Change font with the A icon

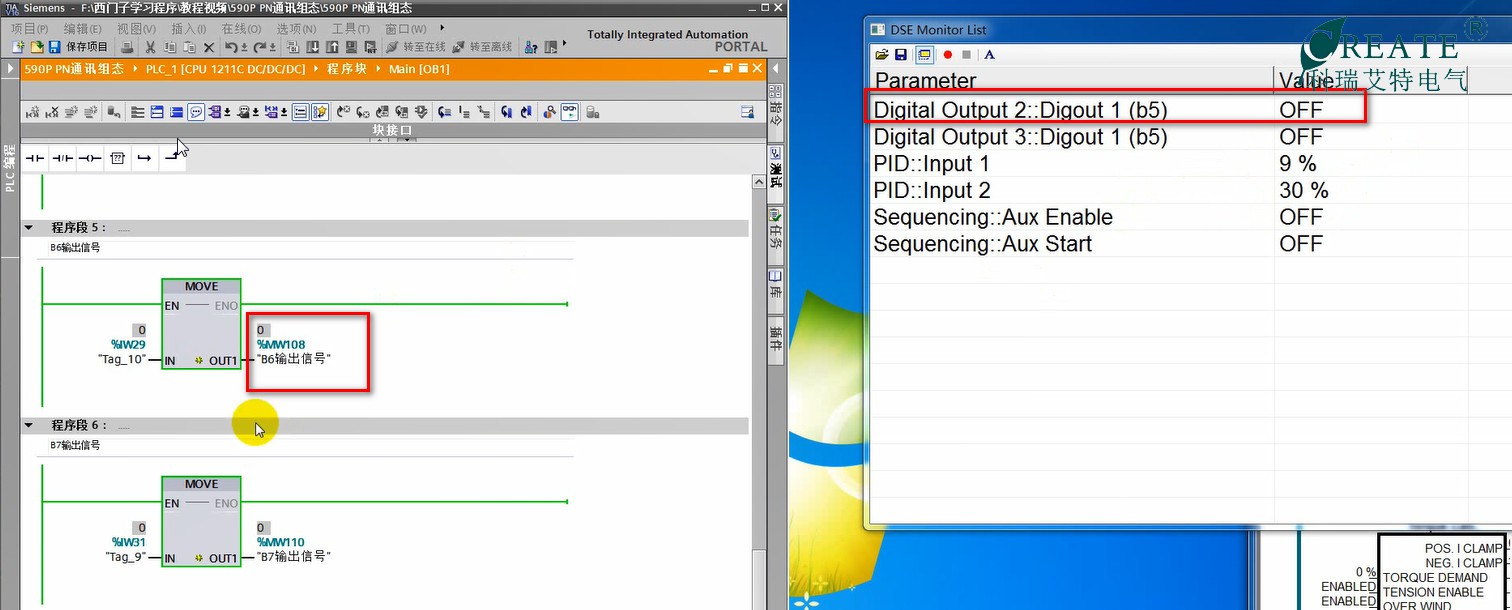click(x=989, y=55)
